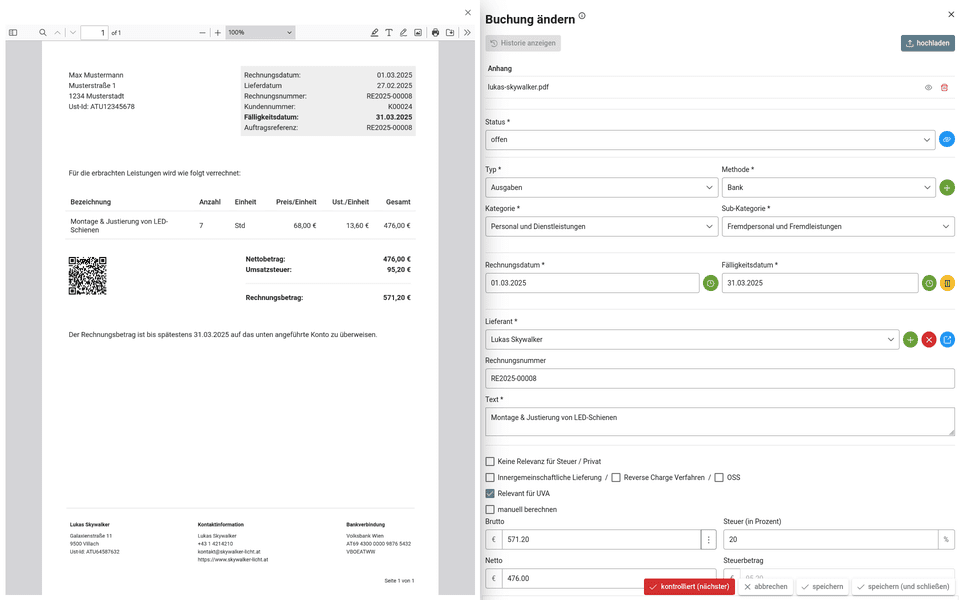The height and width of the screenshot is (600, 960).
Task: Open PDF zoom level dropdown at 100%
Action: (x=260, y=33)
